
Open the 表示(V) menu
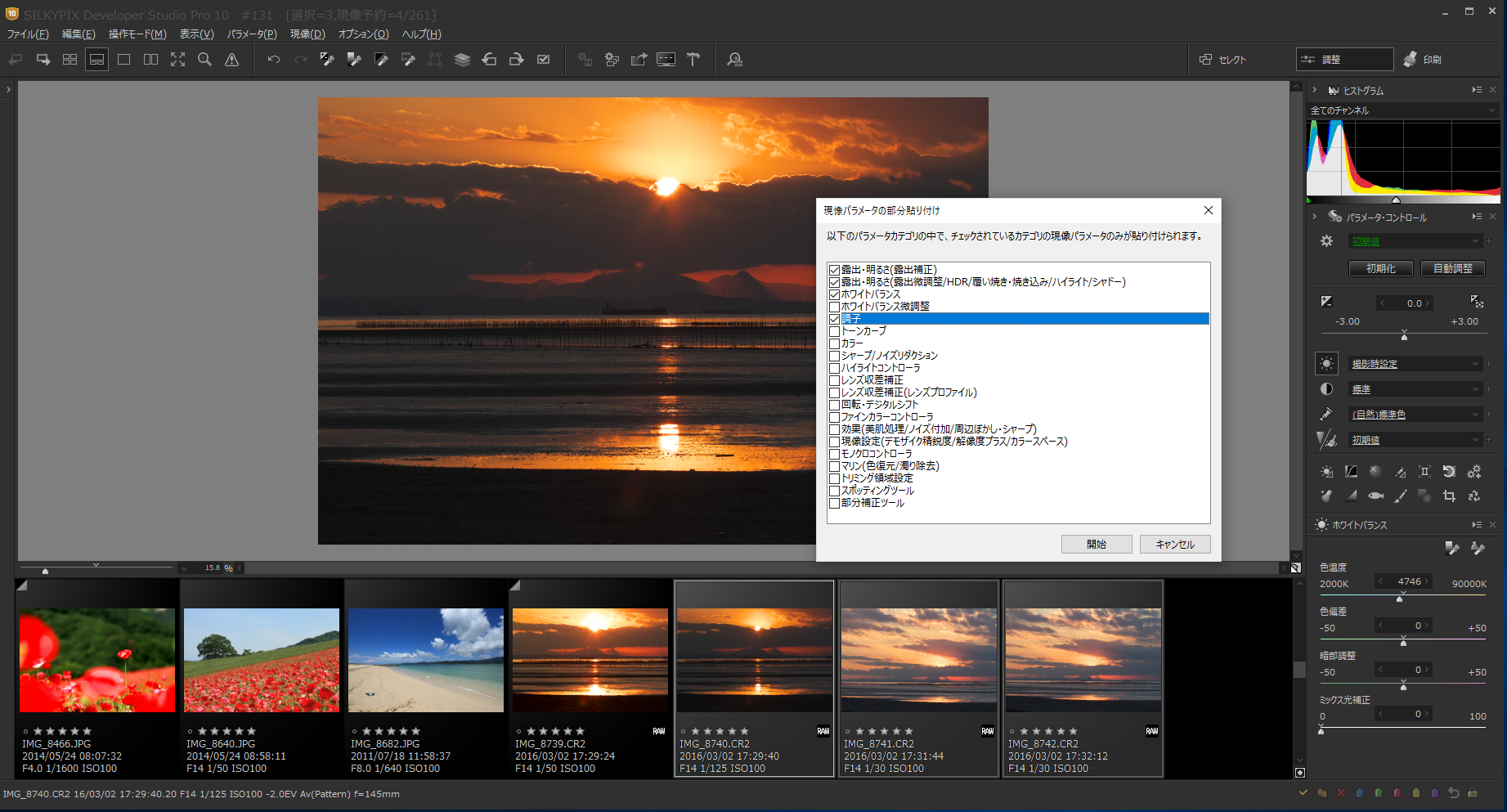[x=197, y=34]
